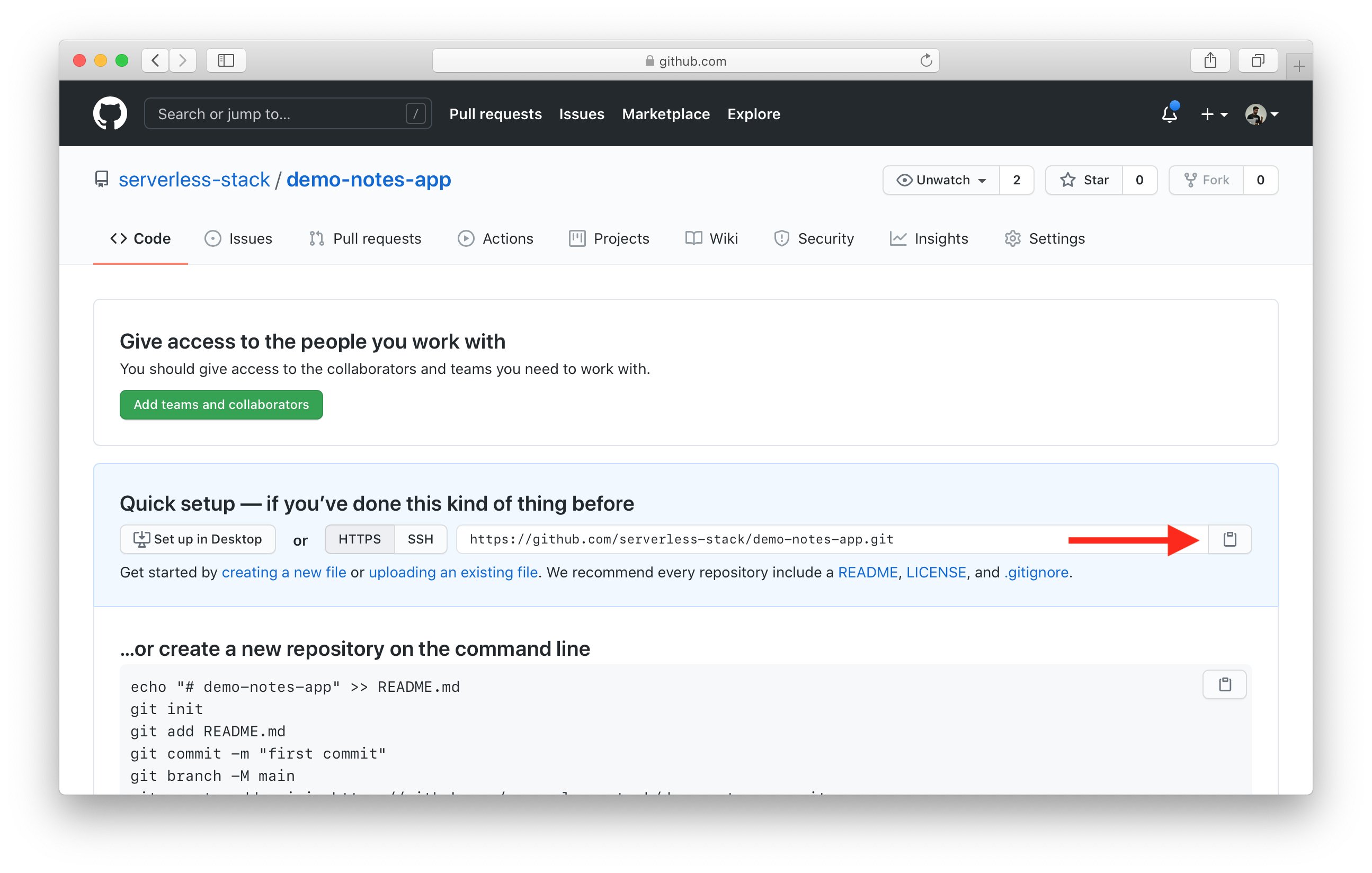Click the Security shield tab icon
The image size is (1372, 873).
point(781,238)
